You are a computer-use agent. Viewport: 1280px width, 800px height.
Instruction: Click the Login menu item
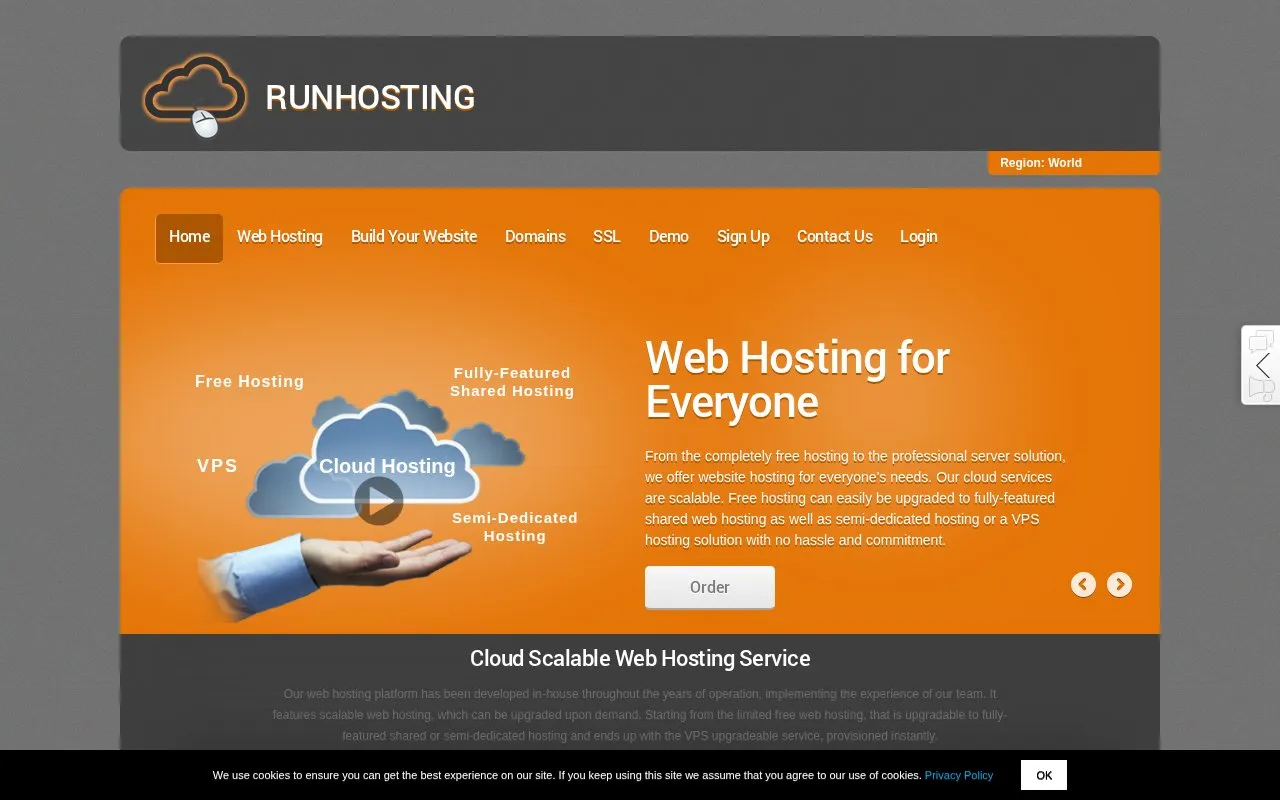click(x=919, y=237)
